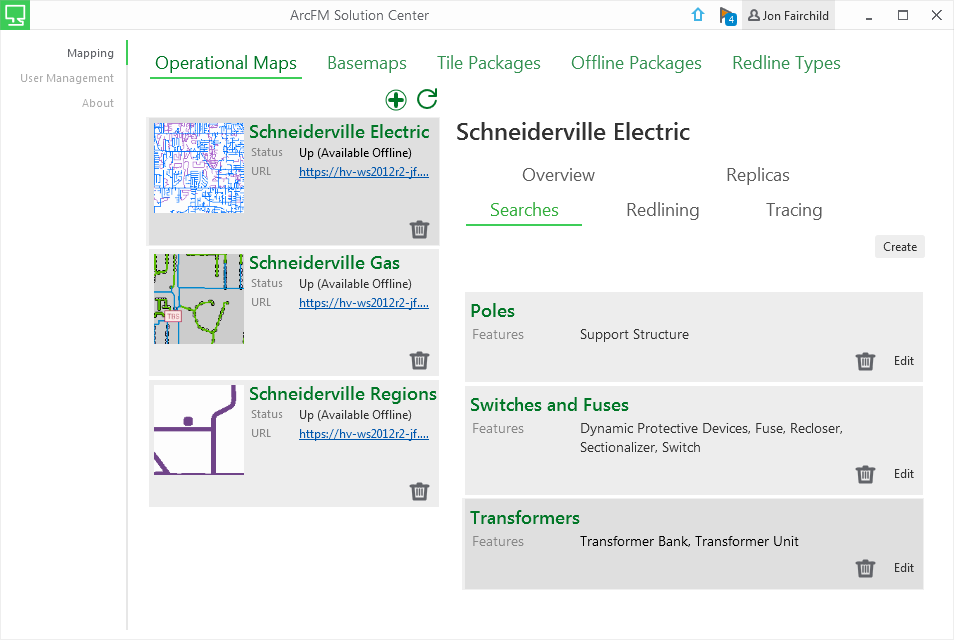Click the home arrow icon in the title bar
The height and width of the screenshot is (640, 954).
(697, 15)
